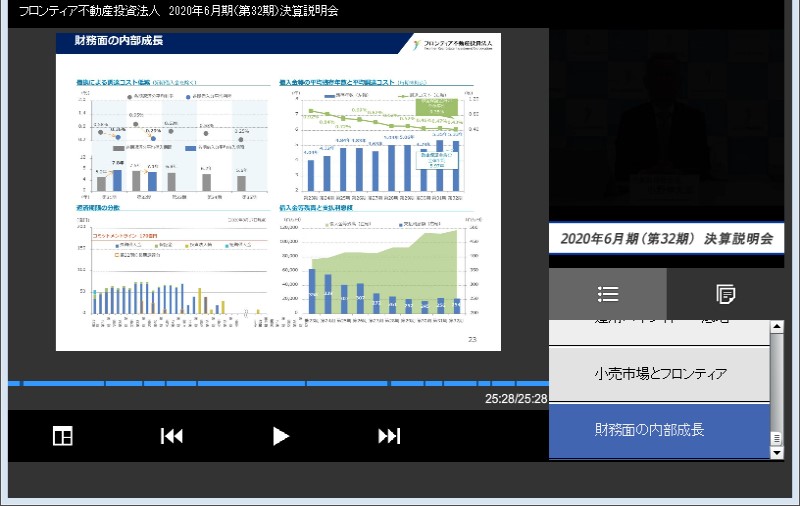
Task: Click the chapter list scrollbar thumb
Action: click(777, 439)
